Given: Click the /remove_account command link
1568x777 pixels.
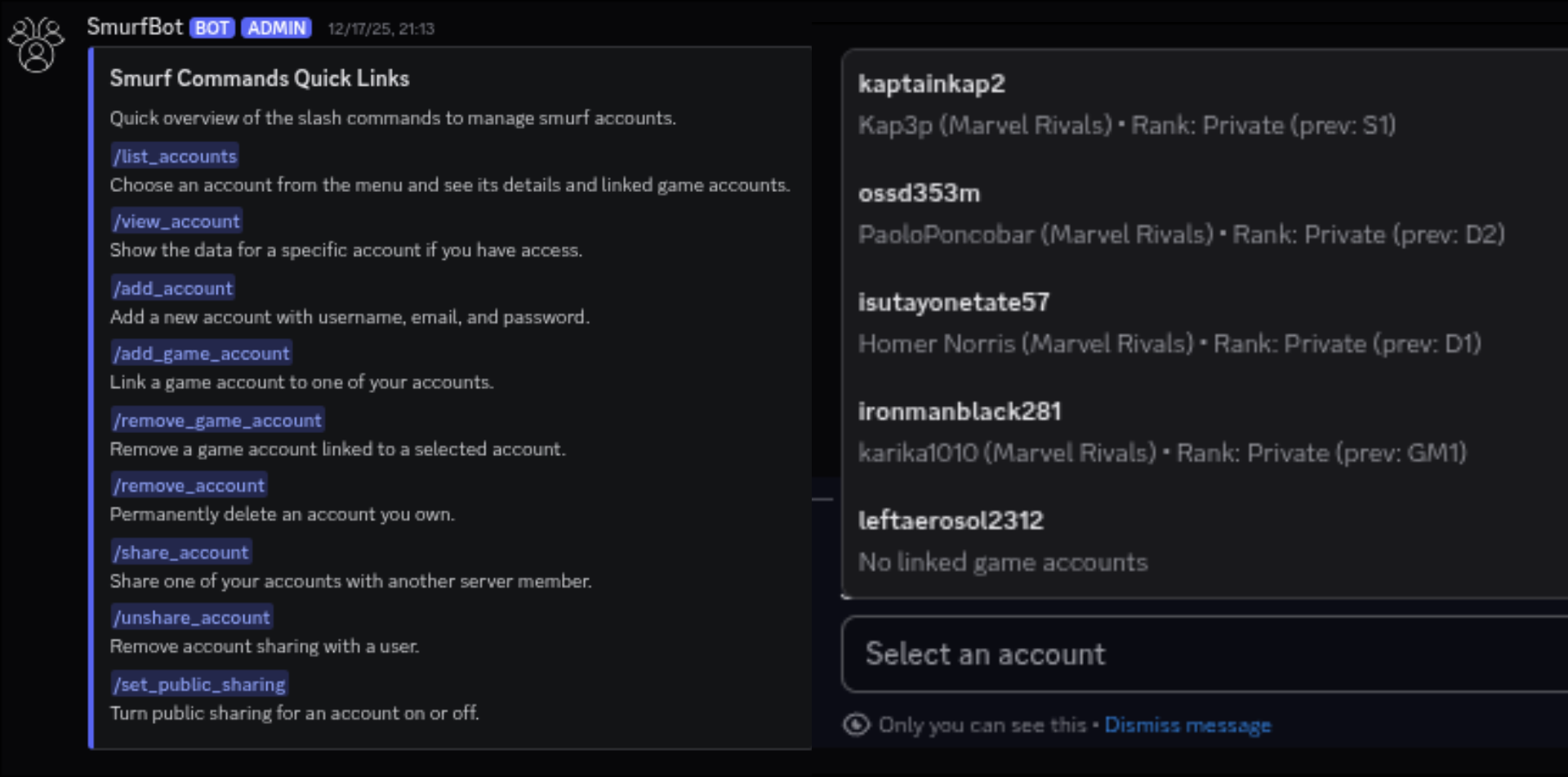Looking at the screenshot, I should click(x=189, y=485).
